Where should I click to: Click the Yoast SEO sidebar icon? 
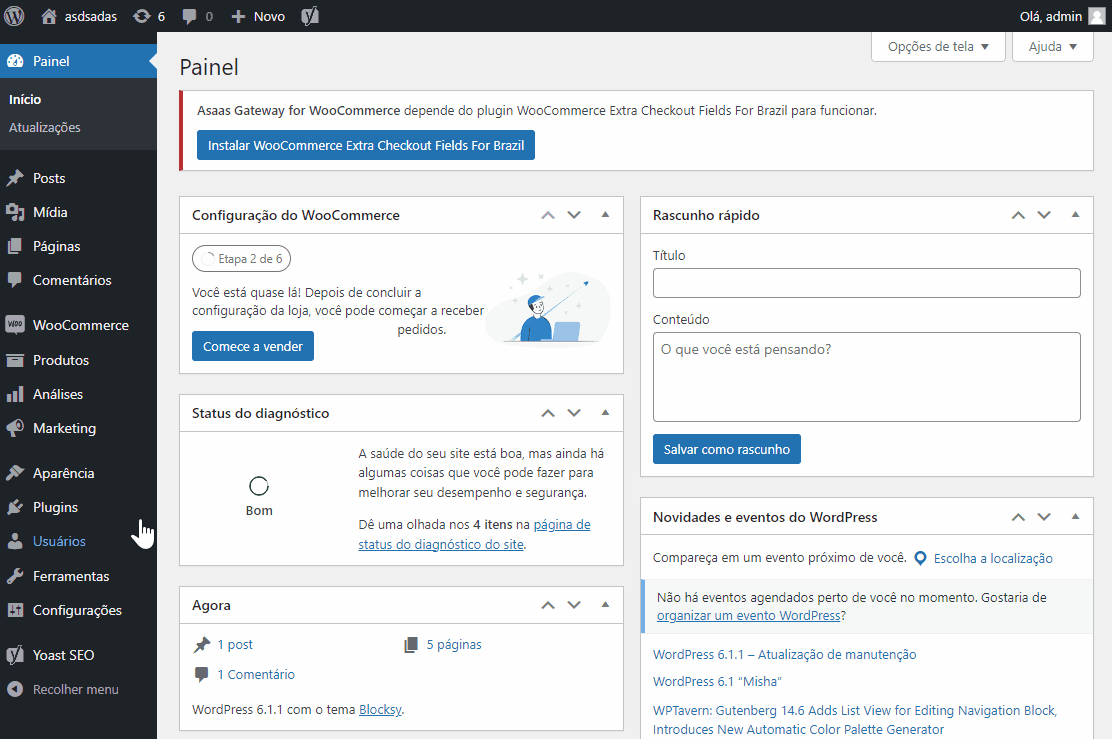[15, 655]
